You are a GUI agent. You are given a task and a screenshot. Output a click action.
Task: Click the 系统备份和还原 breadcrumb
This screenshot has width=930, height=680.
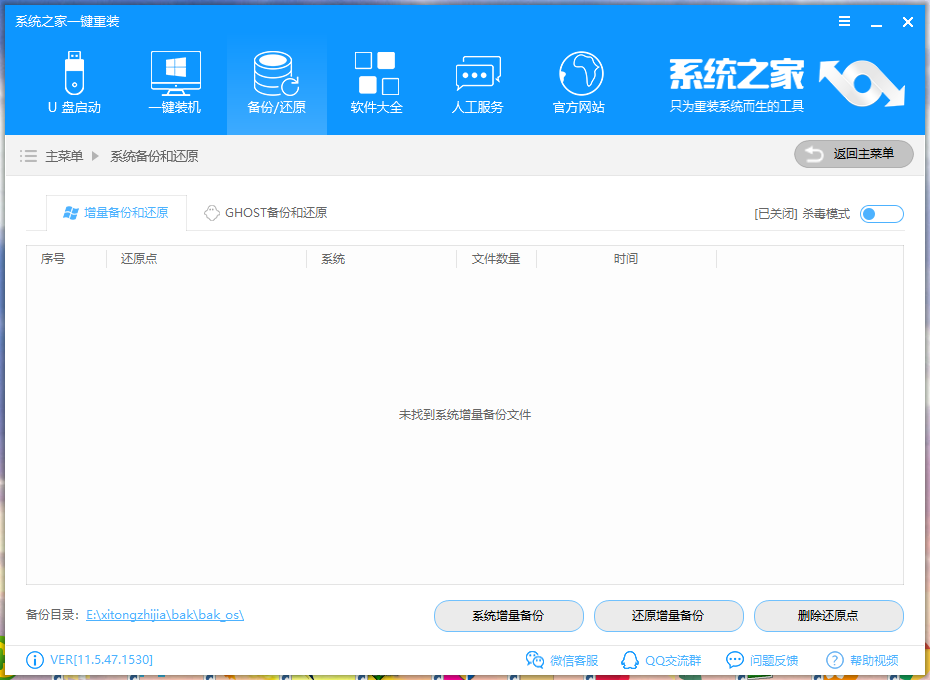[154, 156]
